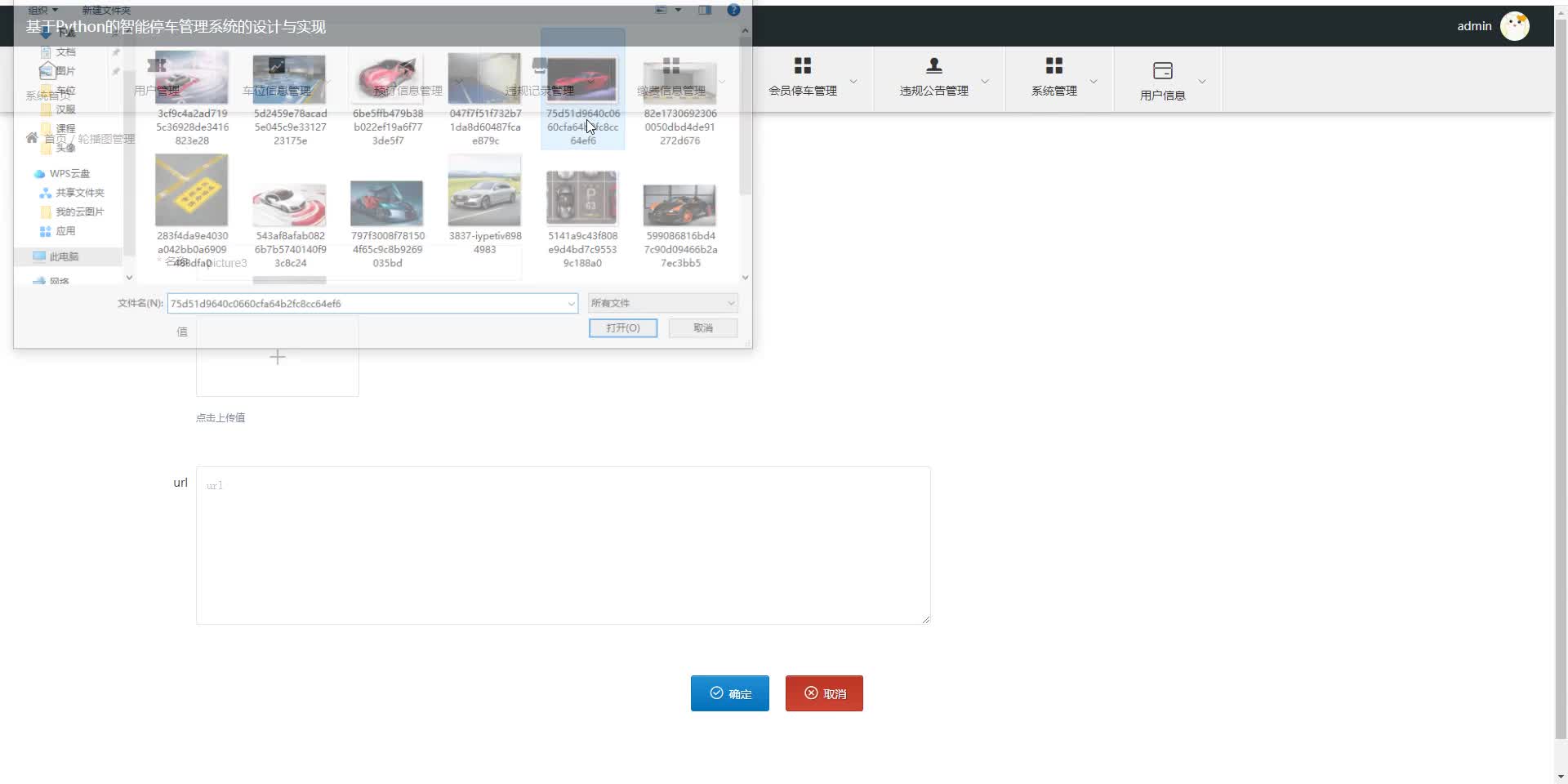The width and height of the screenshot is (1568, 784).
Task: Expand the 系统管理 chevron
Action: pos(1094,81)
